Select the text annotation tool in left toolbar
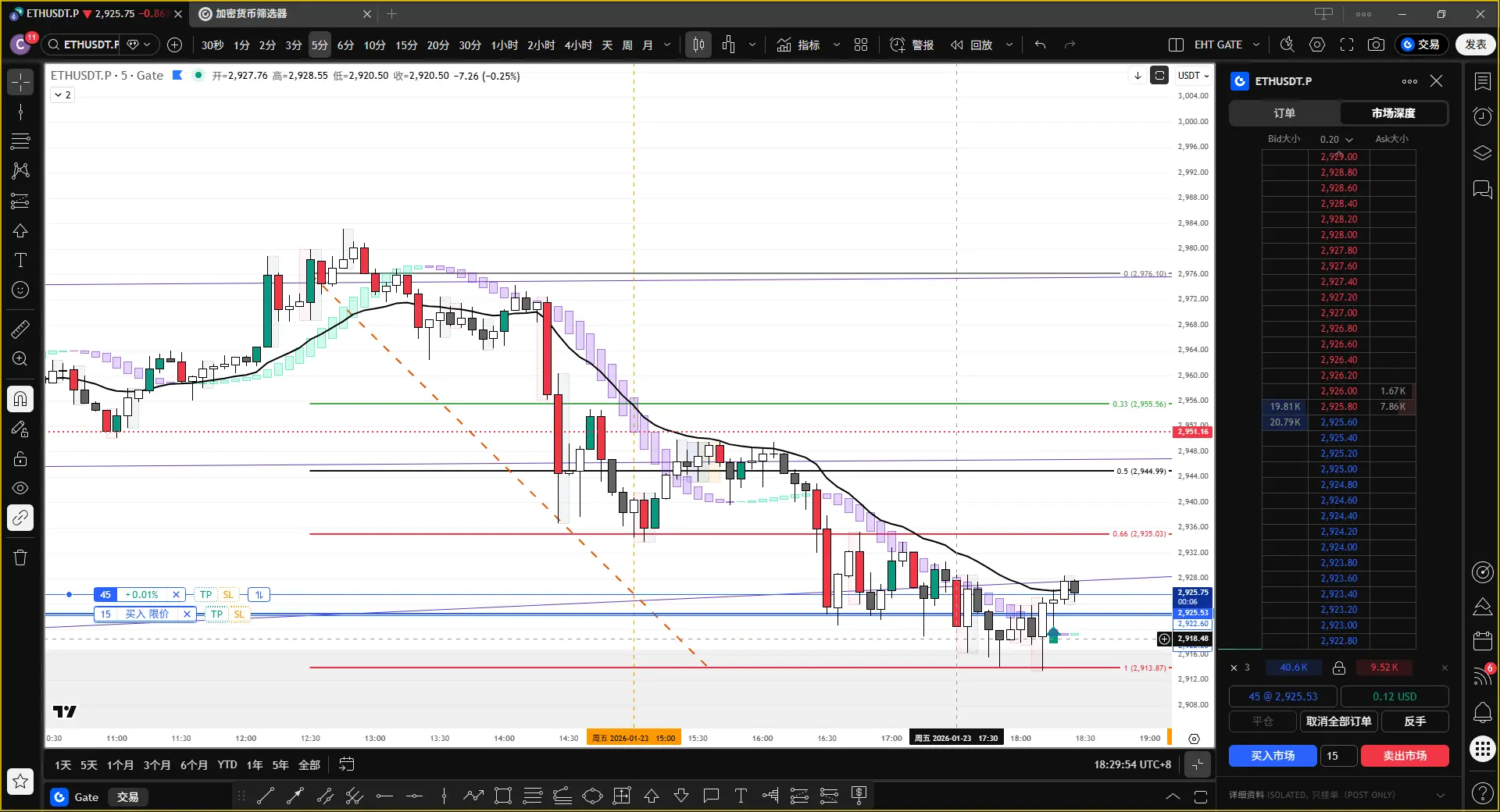This screenshot has height=812, width=1500. point(20,260)
